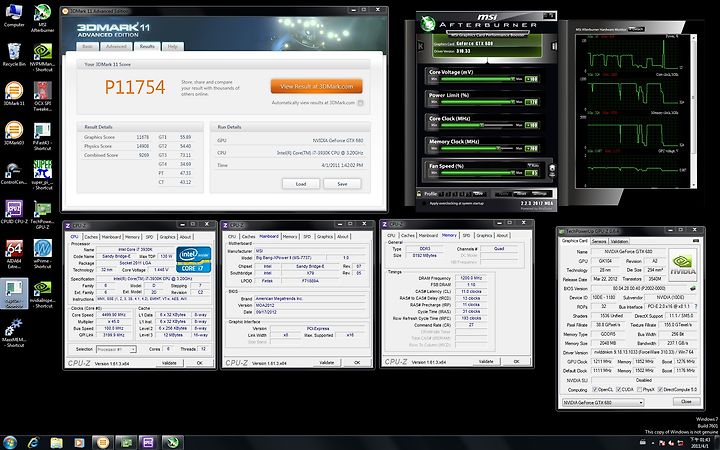The width and height of the screenshot is (720, 450).
Task: Open the Sensors tab in GPU-Z
Action: [599, 241]
